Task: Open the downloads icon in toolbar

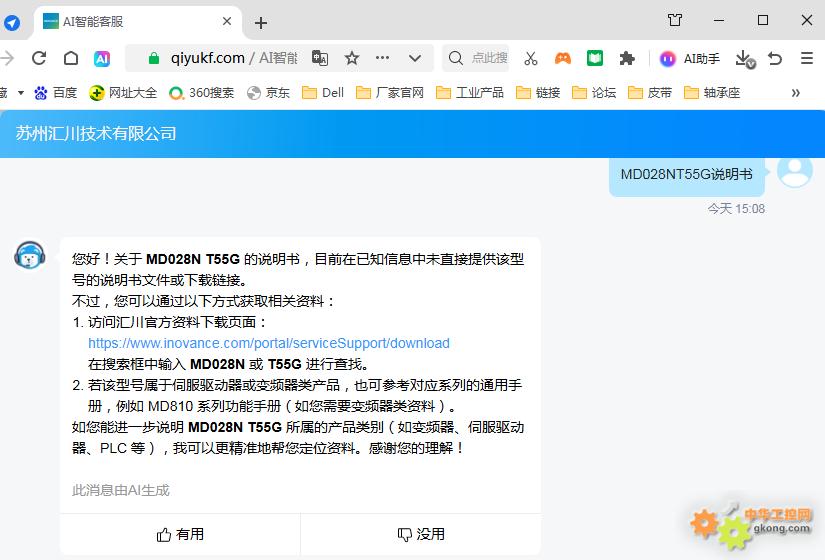Action: point(743,58)
